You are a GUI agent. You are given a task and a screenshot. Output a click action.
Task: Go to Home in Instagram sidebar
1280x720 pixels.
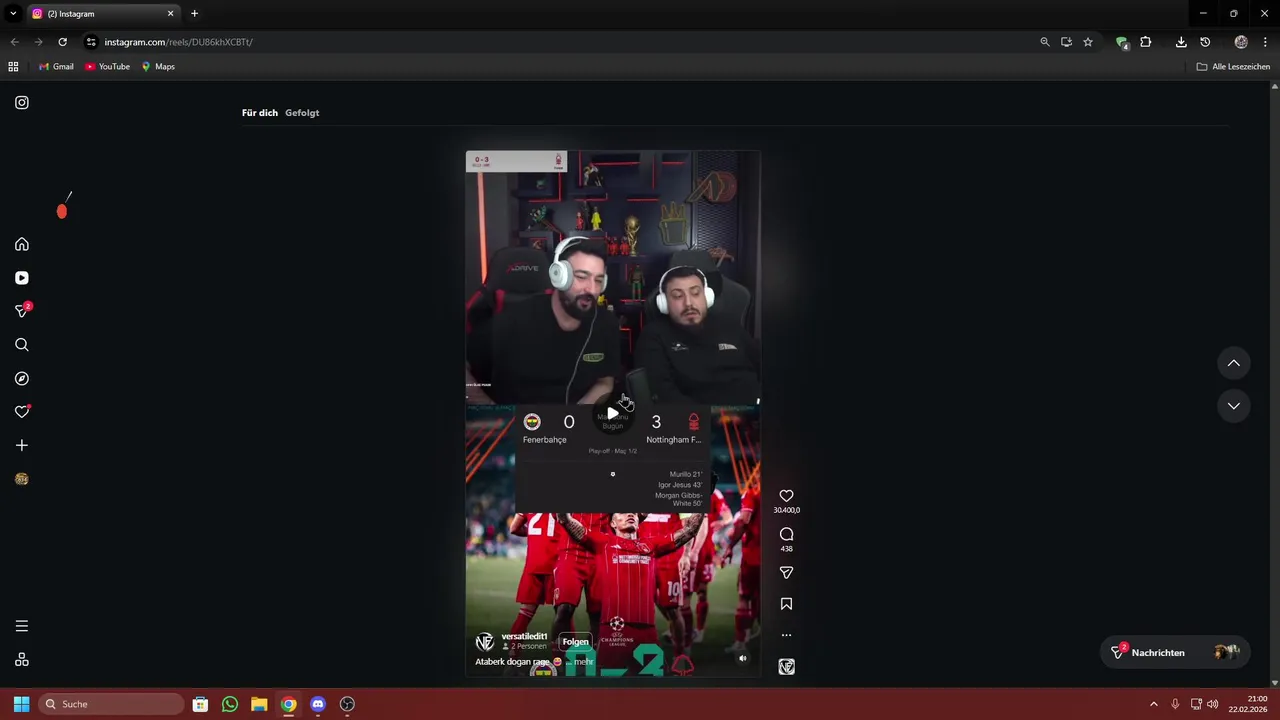(22, 244)
